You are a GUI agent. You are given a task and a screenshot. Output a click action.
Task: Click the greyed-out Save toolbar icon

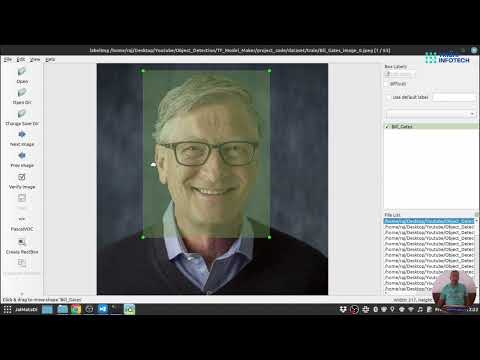(22, 198)
